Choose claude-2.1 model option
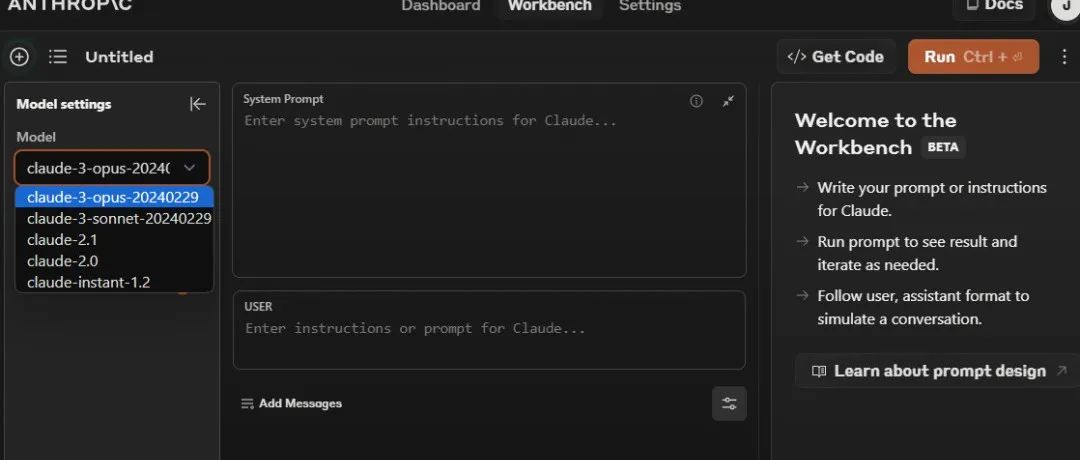The image size is (1080, 460). 62,240
